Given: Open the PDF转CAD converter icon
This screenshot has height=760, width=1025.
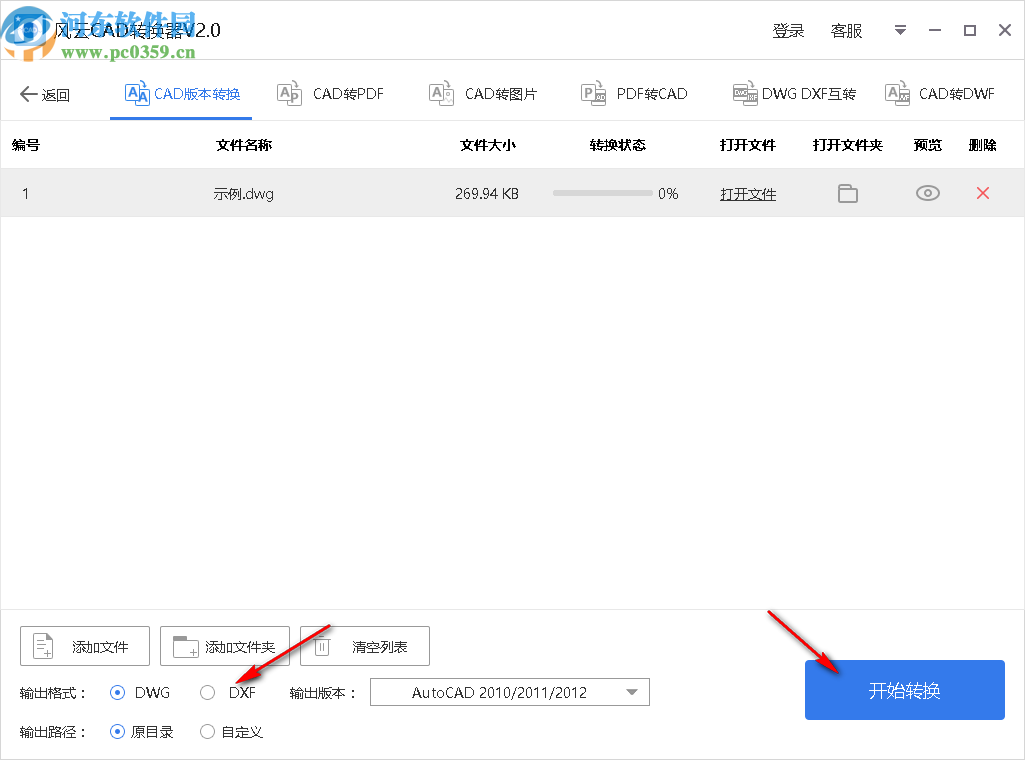Looking at the screenshot, I should pos(593,93).
